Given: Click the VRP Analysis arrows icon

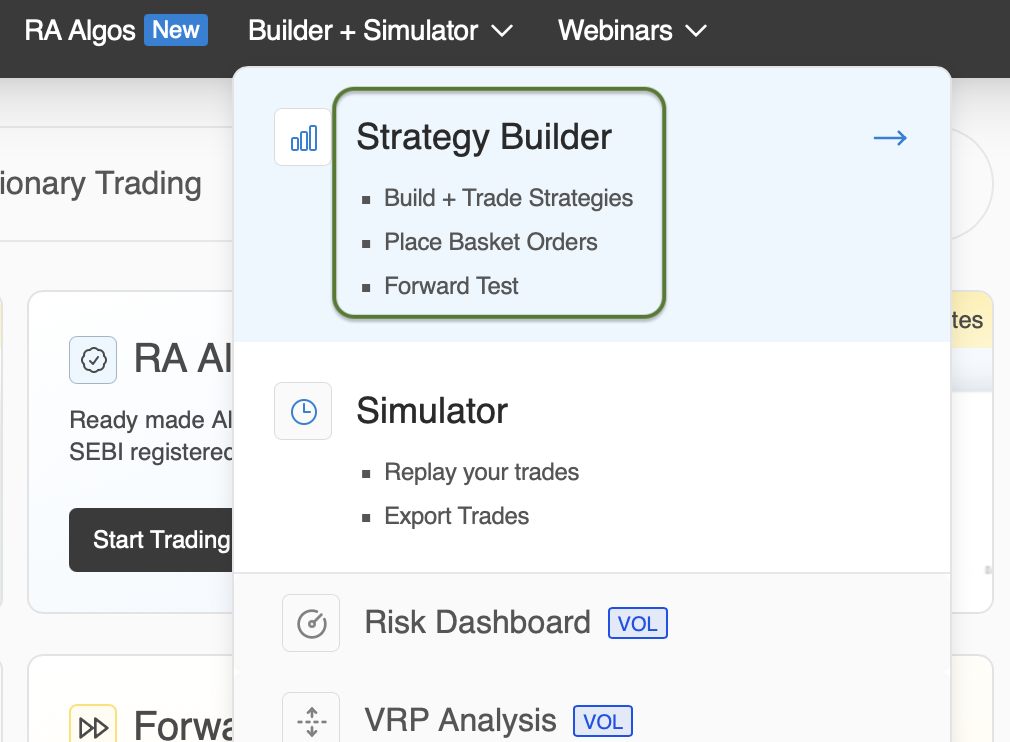Looking at the screenshot, I should click(311, 720).
